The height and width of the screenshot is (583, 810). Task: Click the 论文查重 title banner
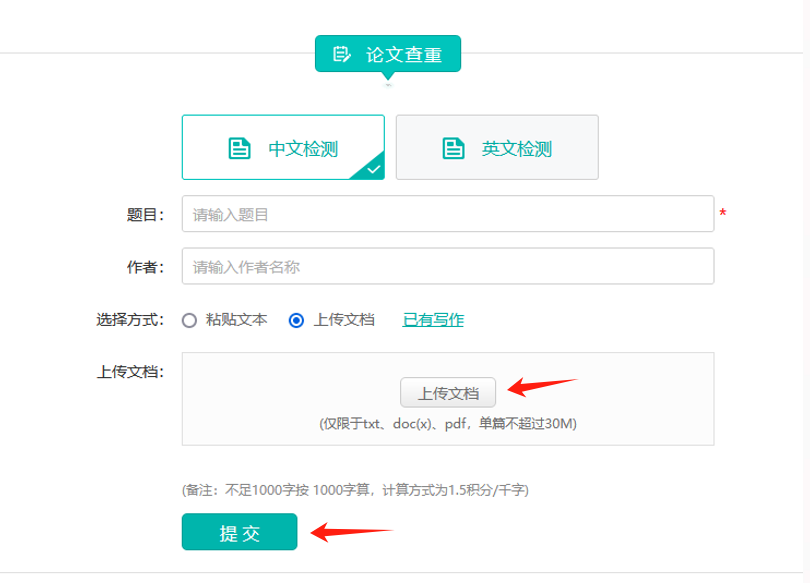tap(388, 54)
